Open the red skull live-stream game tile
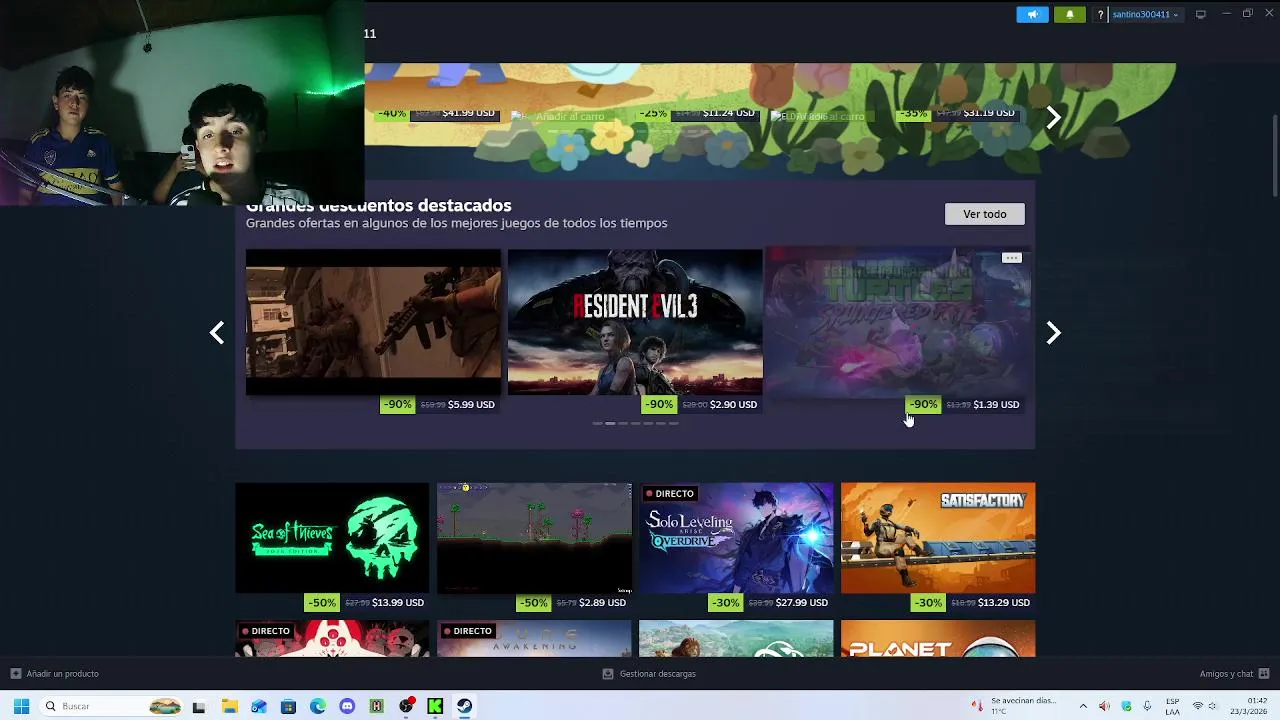Viewport: 1280px width, 720px height. 332,639
